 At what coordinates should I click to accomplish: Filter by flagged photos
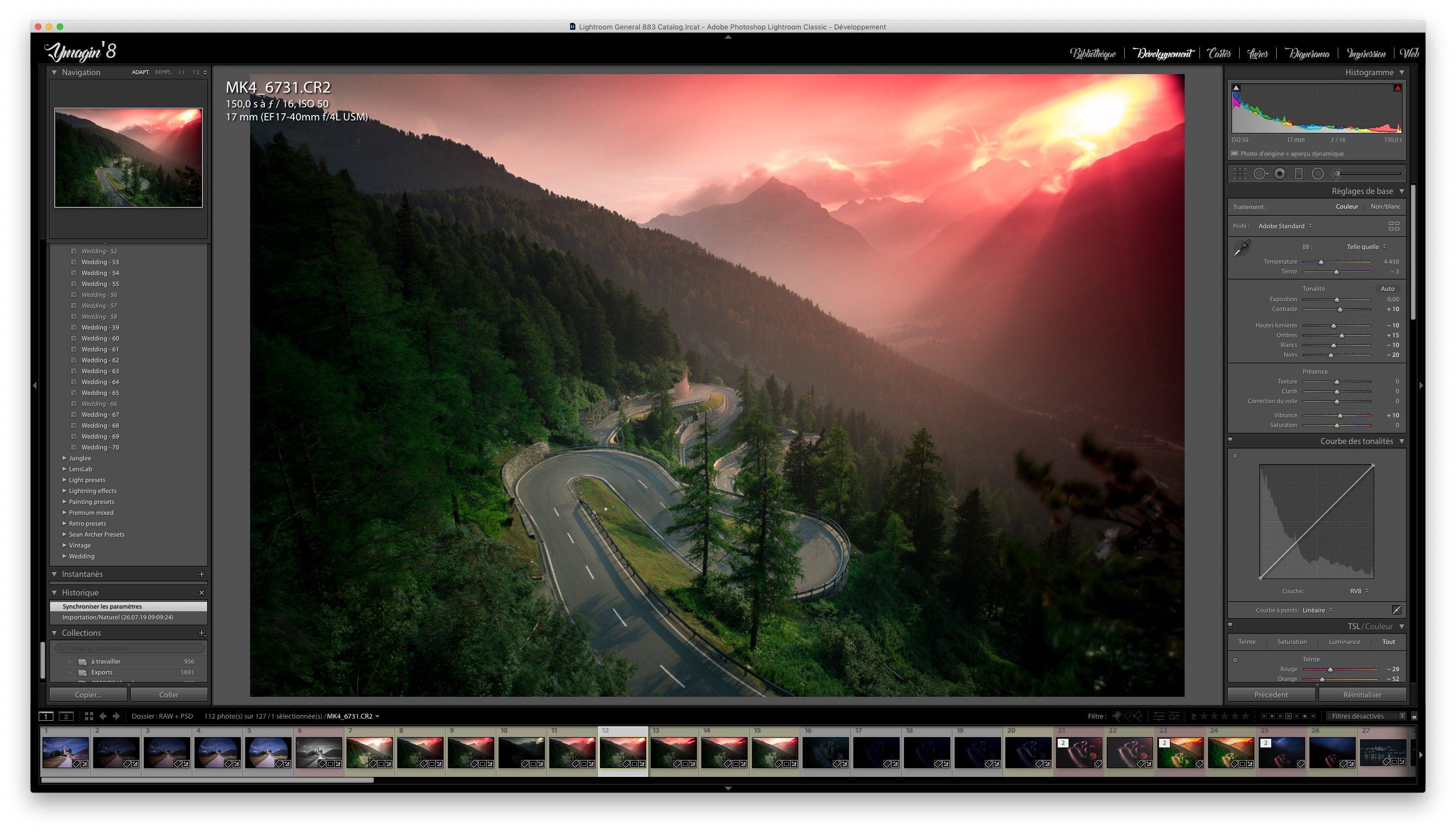point(1117,716)
